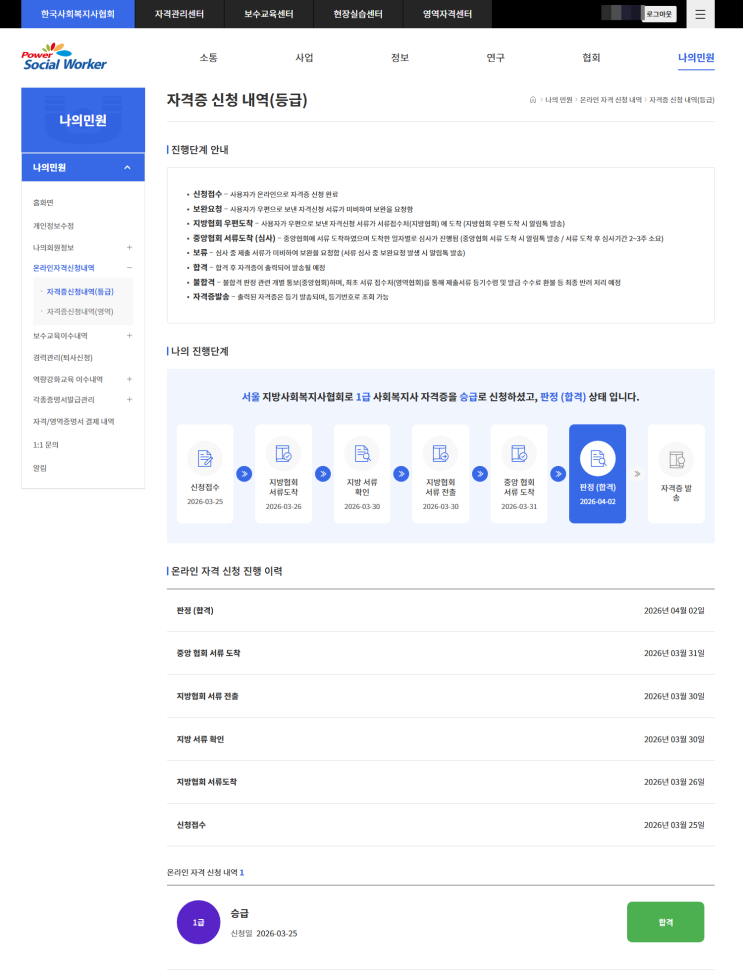The image size is (743, 972).
Task: Select 자격증신청내역(영역) submenu item
Action: coord(80,312)
